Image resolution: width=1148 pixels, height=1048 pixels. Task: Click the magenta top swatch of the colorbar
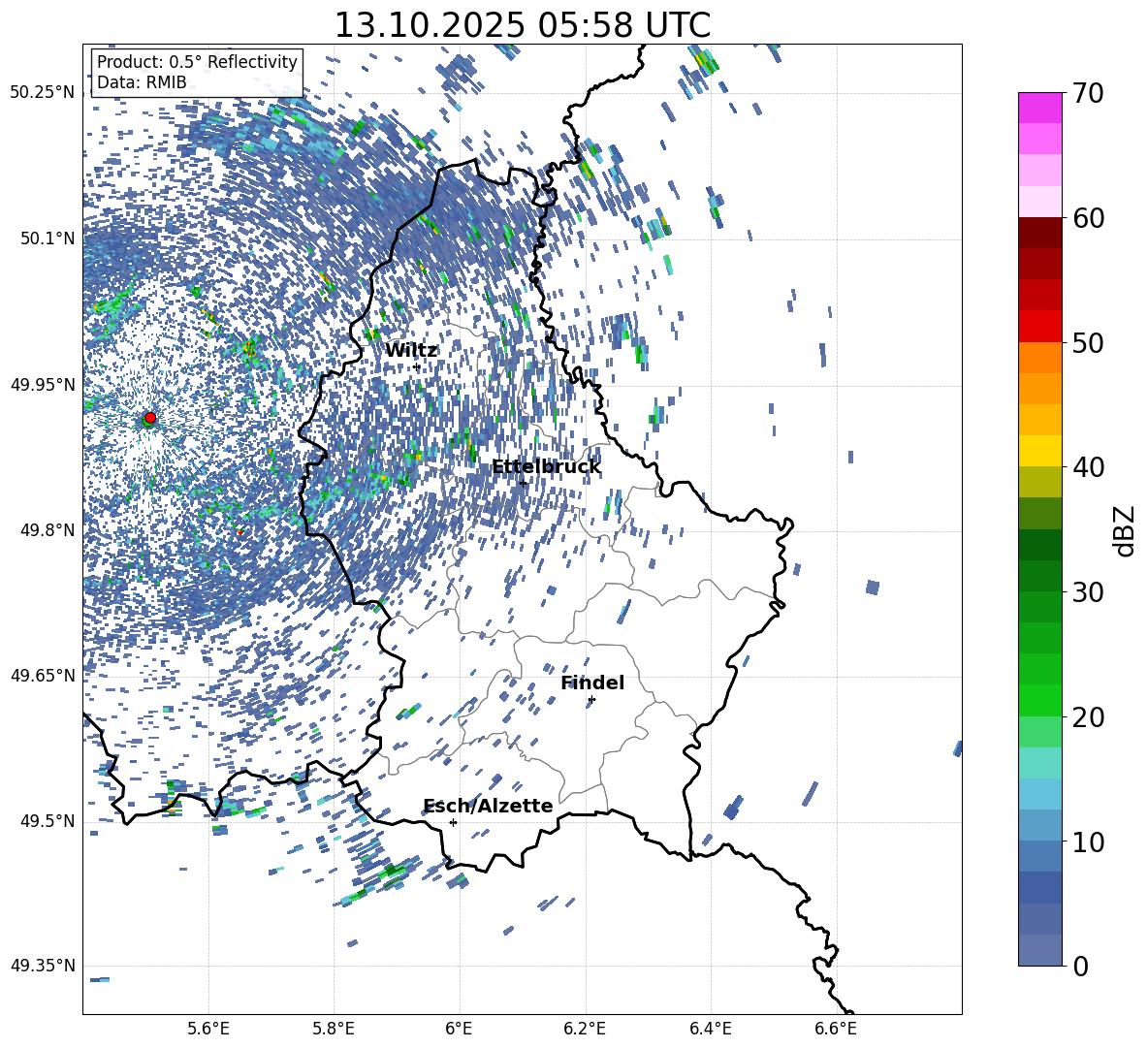tap(1039, 108)
